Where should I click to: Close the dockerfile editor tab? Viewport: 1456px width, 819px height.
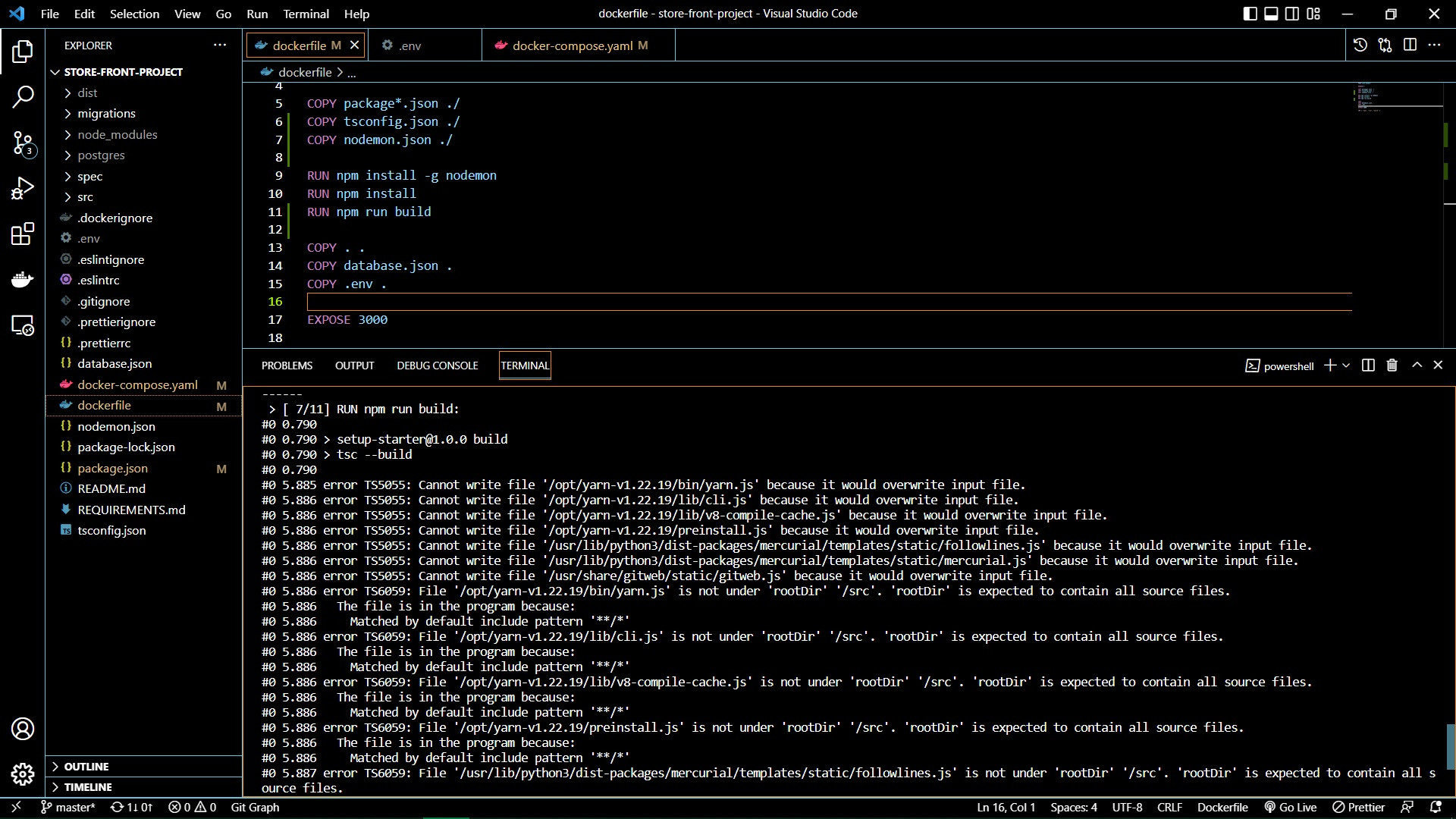(x=354, y=45)
